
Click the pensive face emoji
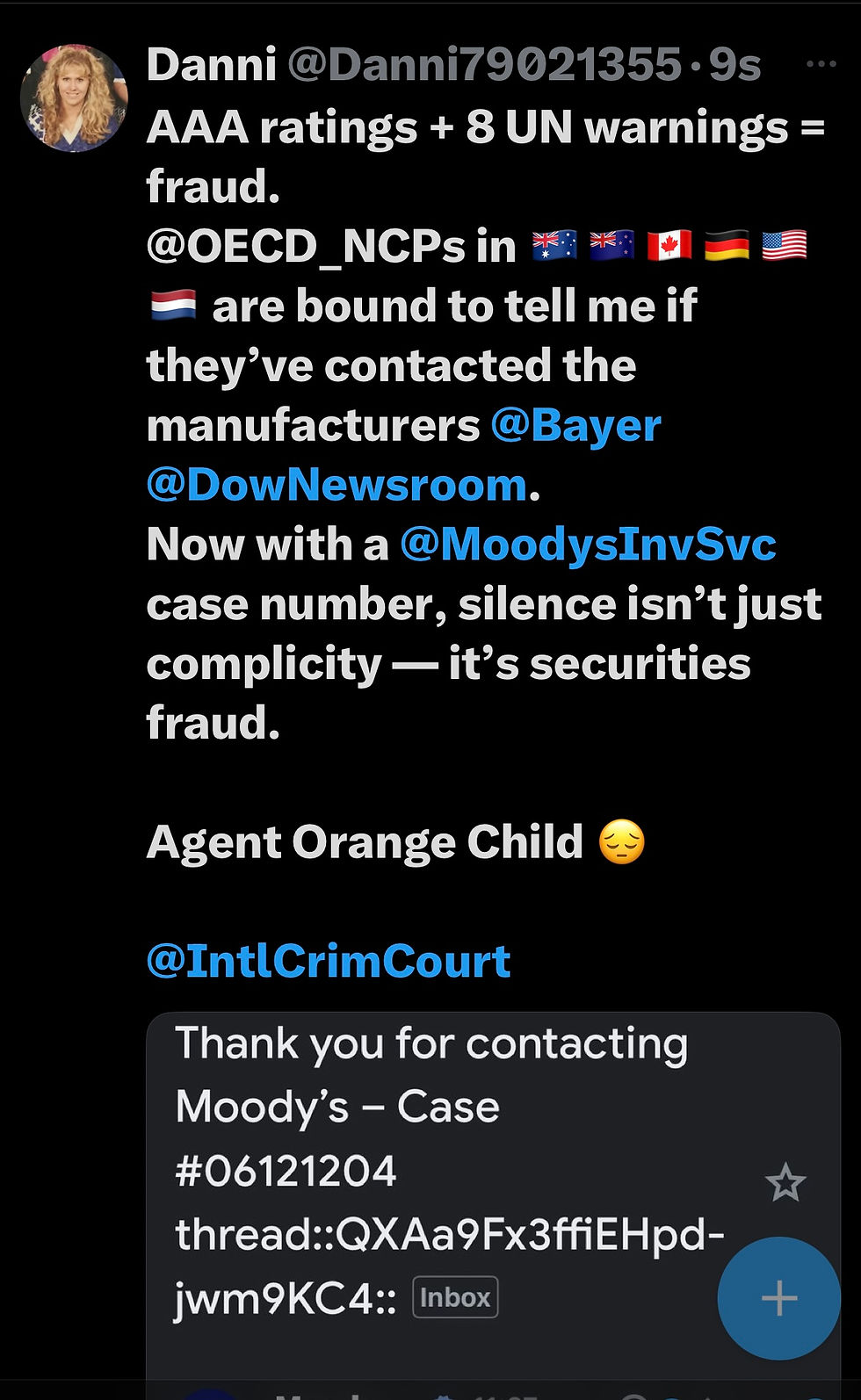tap(621, 841)
